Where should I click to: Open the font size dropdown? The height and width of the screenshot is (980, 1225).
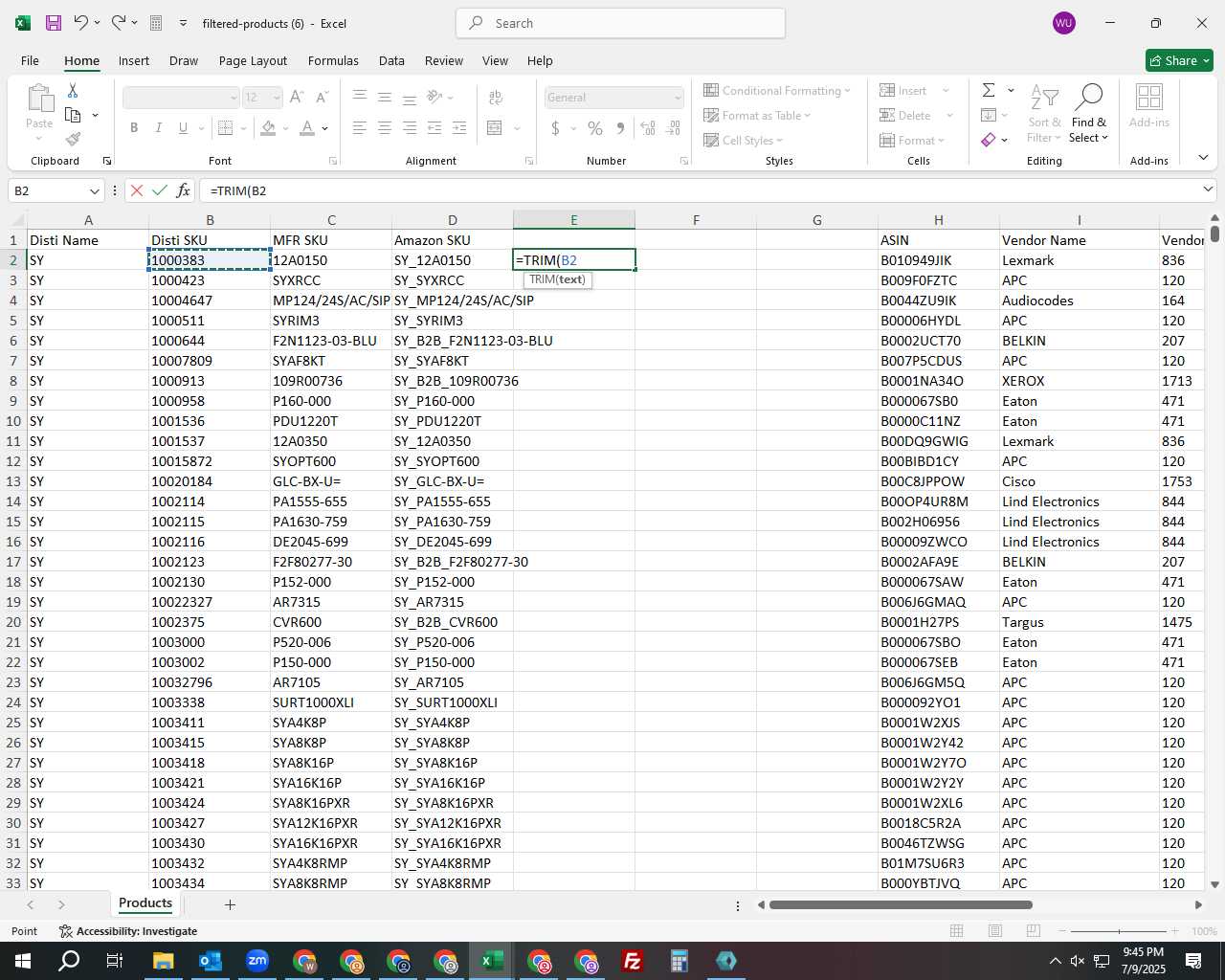pyautogui.click(x=277, y=98)
